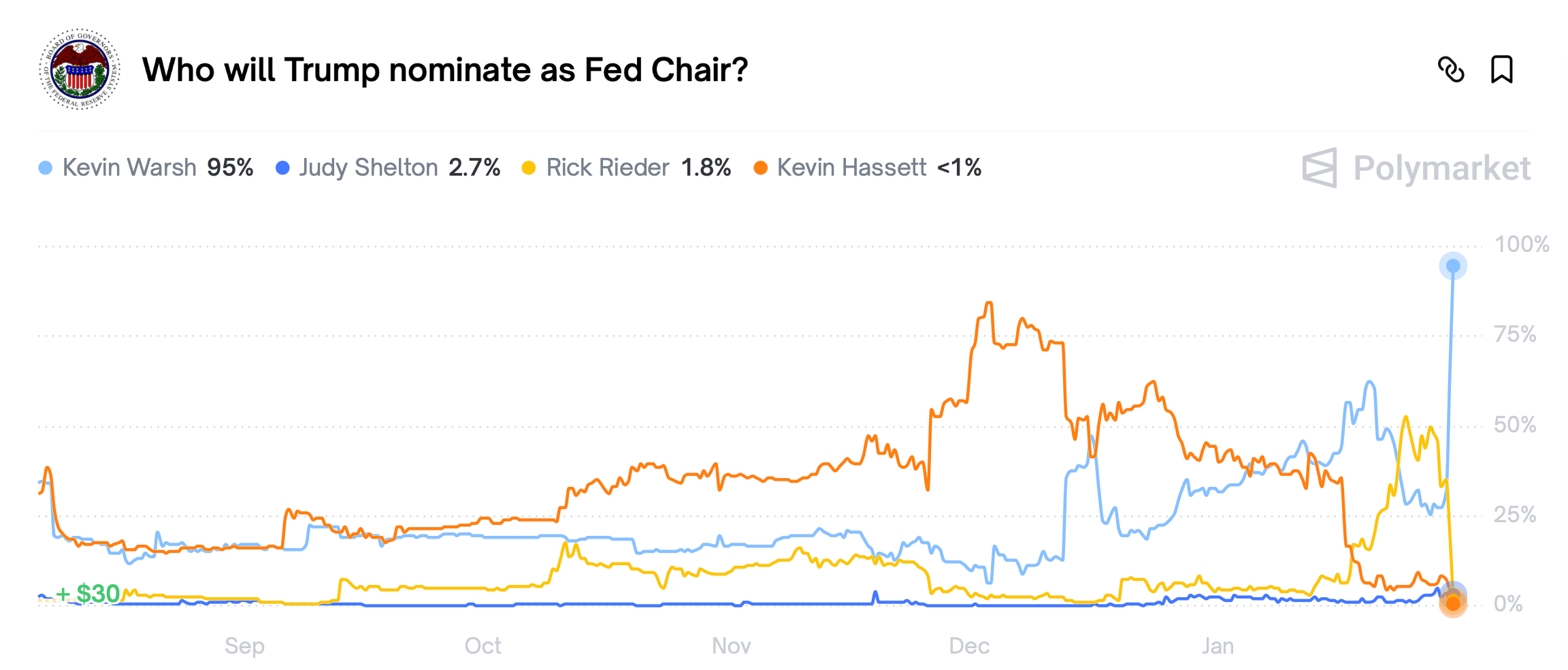The height and width of the screenshot is (670, 1568).
Task: Select the Kevin Hassett legend label
Action: click(851, 167)
